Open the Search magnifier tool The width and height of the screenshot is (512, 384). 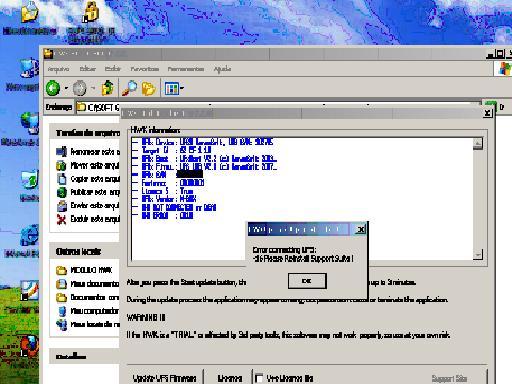129,88
